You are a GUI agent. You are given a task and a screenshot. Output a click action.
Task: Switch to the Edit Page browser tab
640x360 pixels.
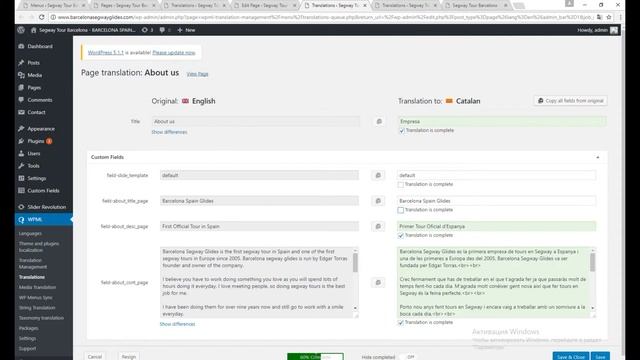264,6
